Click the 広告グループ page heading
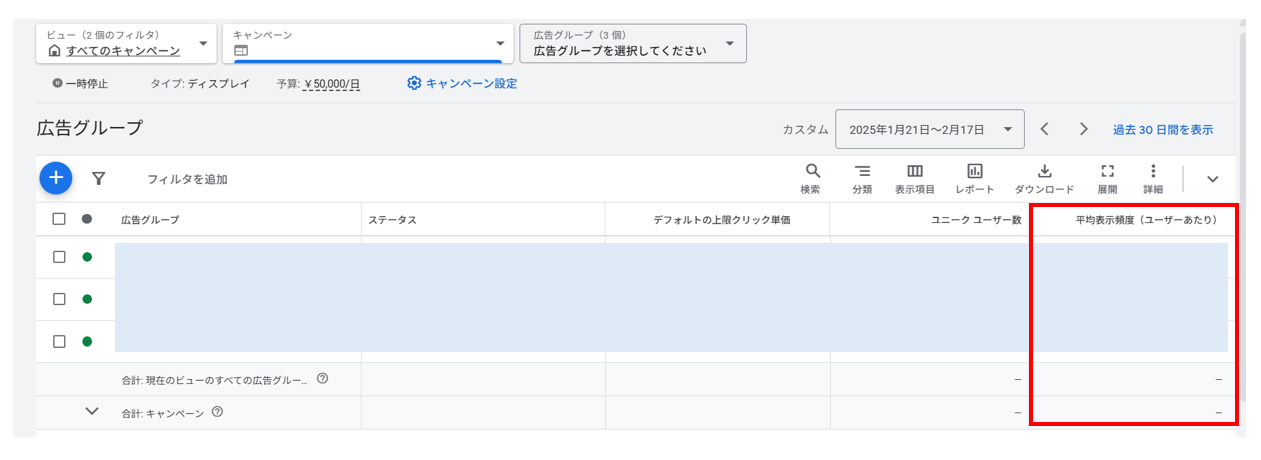Screen dimensions: 1261x460 coord(90,128)
